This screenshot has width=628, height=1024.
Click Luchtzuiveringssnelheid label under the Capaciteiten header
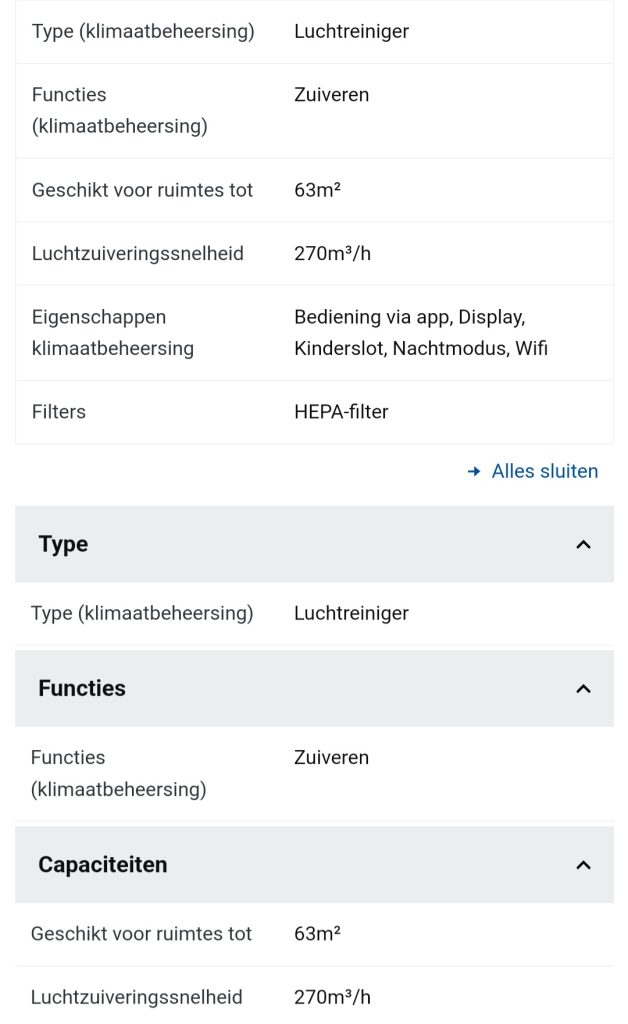click(x=137, y=997)
